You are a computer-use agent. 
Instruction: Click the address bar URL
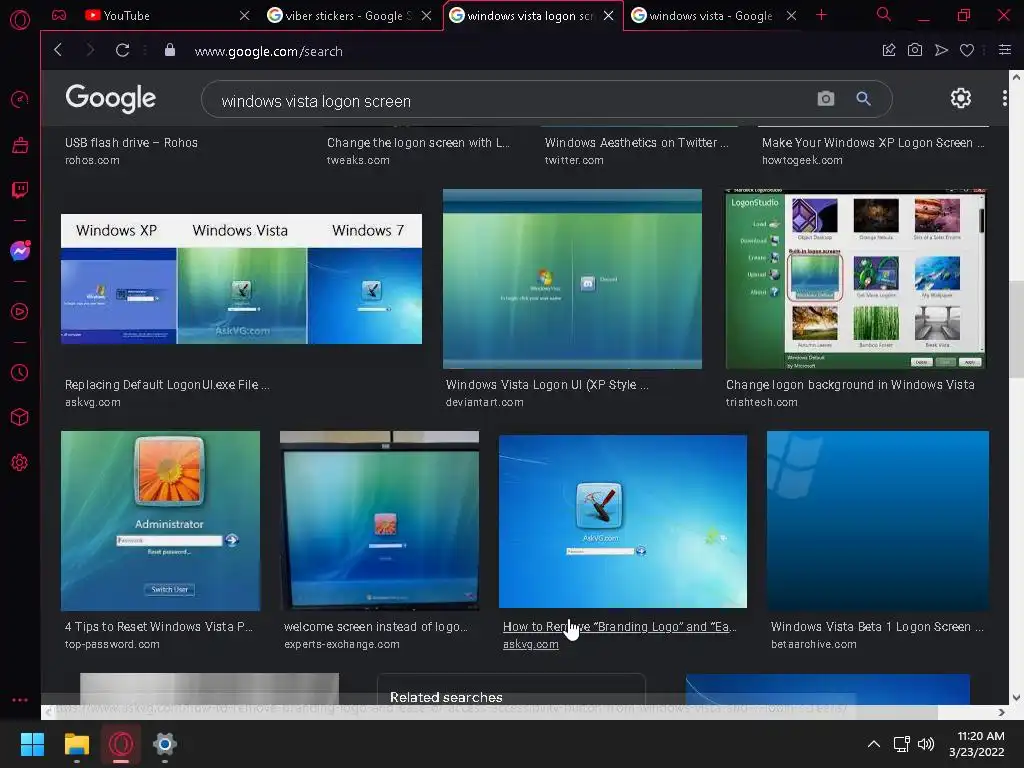[268, 51]
